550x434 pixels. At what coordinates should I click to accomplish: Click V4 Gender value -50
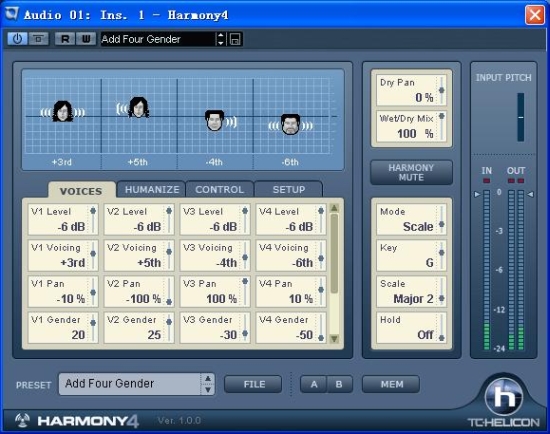(x=304, y=335)
